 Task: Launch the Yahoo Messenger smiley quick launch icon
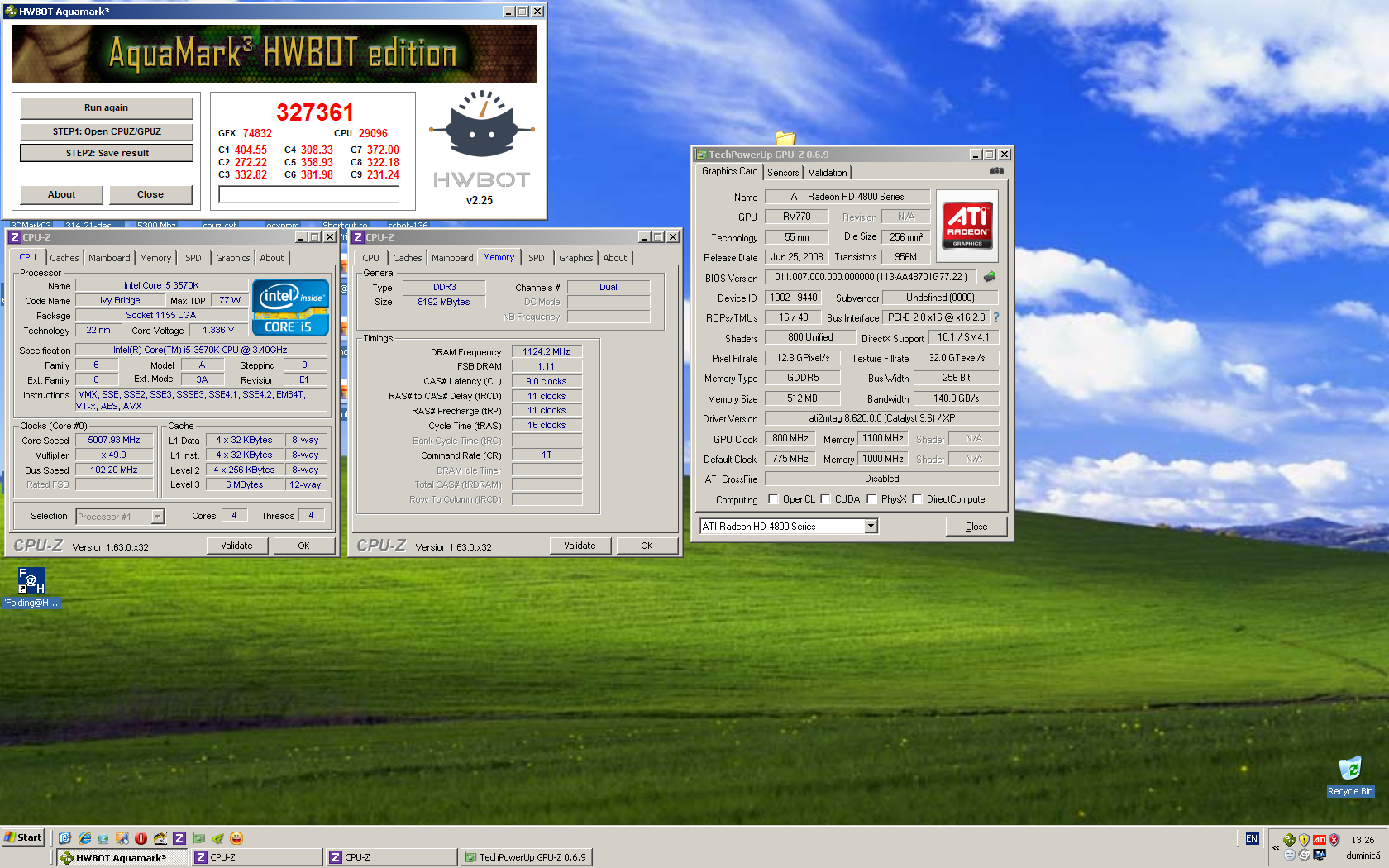pos(236,838)
